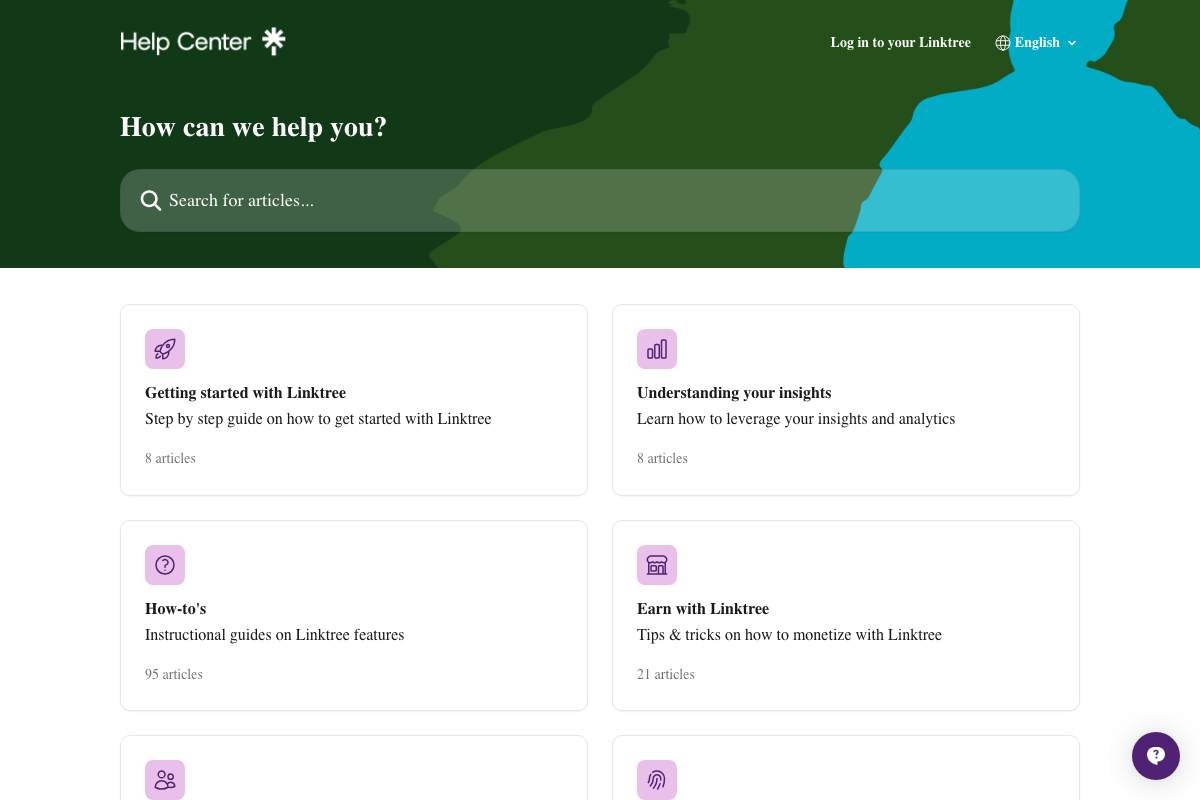
Task: Focus the Search for articles field
Action: click(x=600, y=201)
